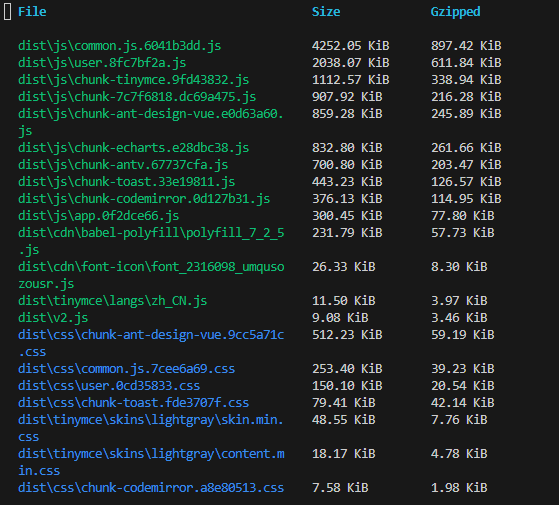Select the 57.73 KiB gzipped value
The height and width of the screenshot is (505, 559).
[x=462, y=233]
